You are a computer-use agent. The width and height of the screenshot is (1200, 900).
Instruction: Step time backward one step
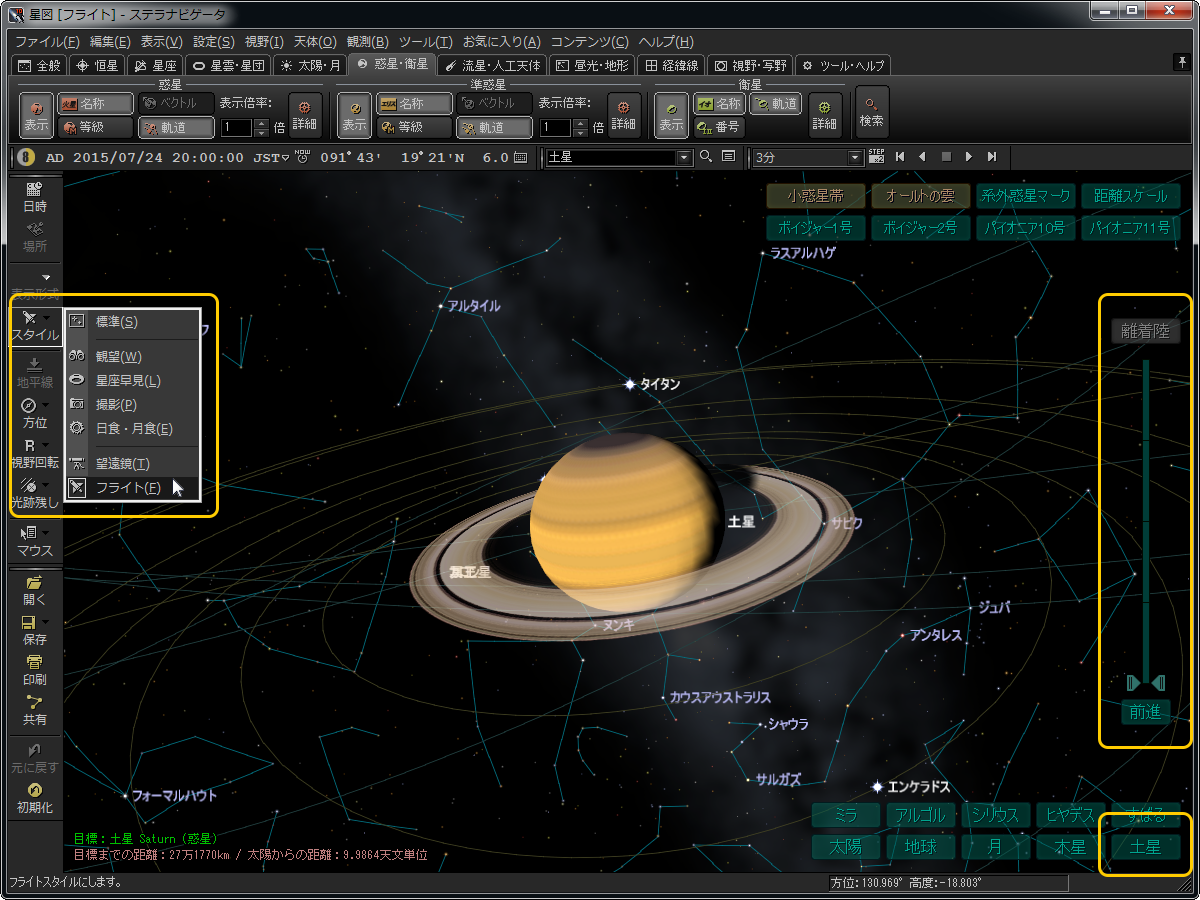pos(900,157)
